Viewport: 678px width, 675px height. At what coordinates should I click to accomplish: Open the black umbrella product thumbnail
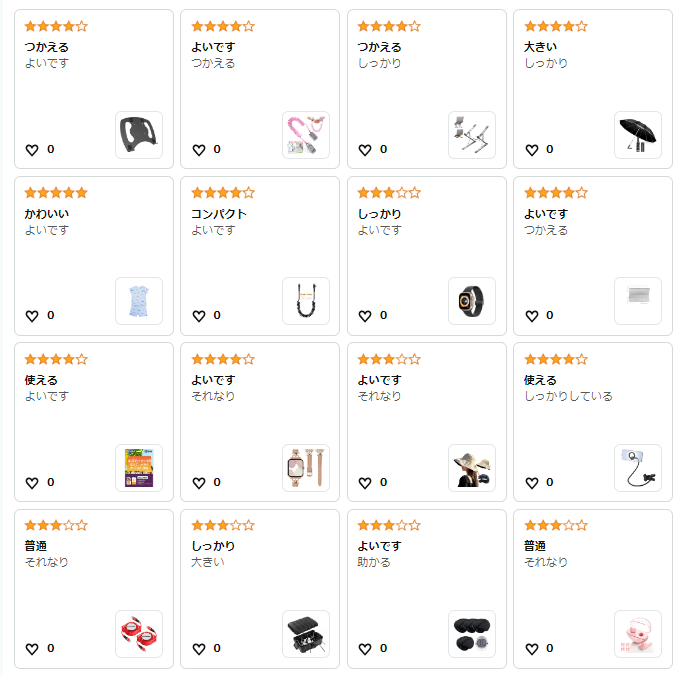(638, 135)
